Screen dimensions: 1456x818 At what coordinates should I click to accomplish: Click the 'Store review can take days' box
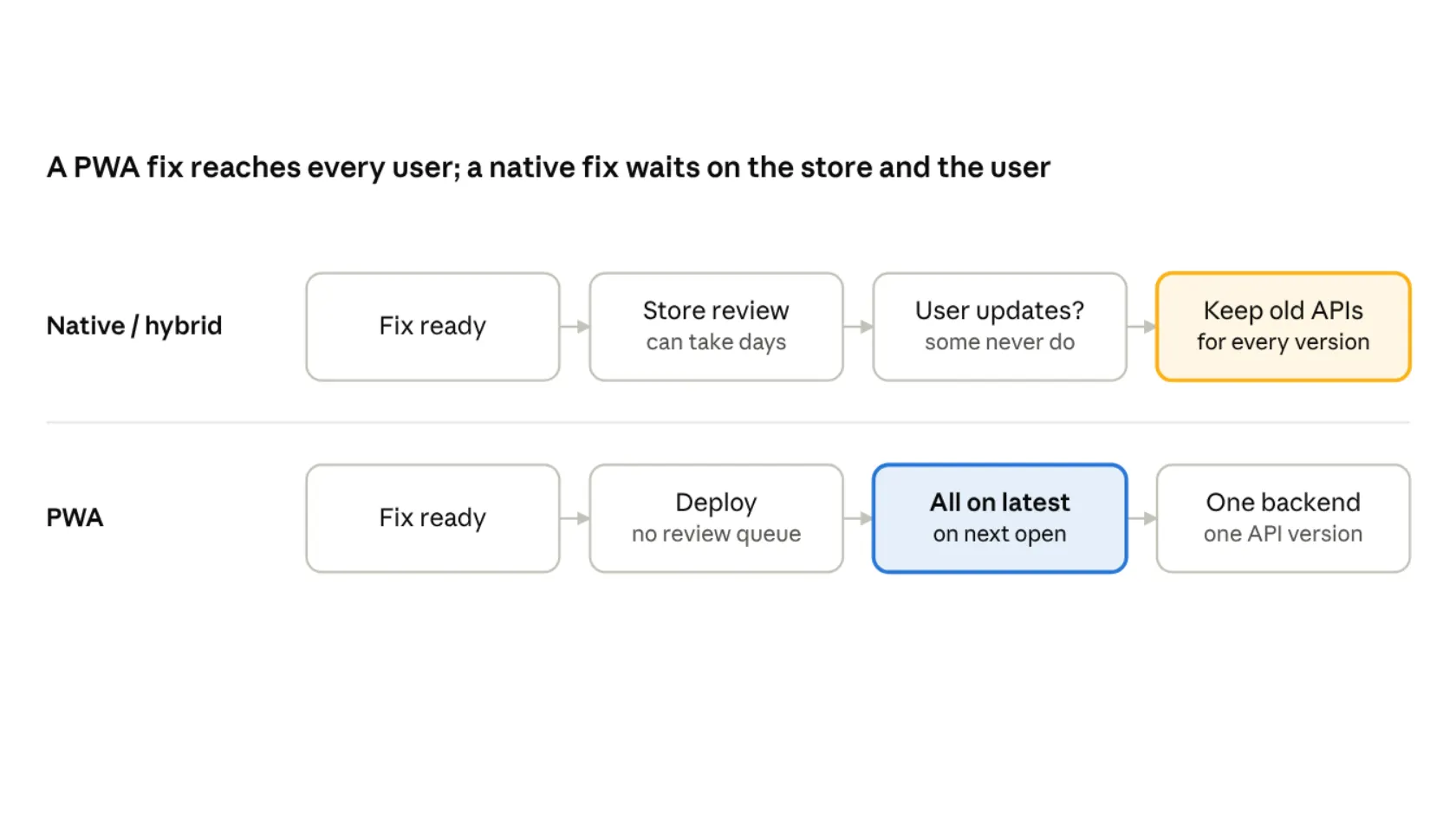pyautogui.click(x=716, y=327)
